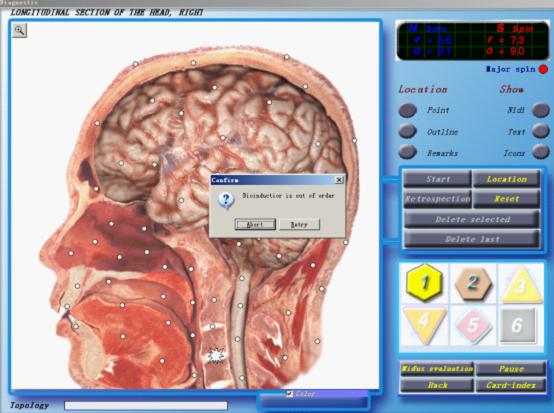Select pink diamond marker 5
Viewport: 554px width, 413px height.
pos(473,325)
